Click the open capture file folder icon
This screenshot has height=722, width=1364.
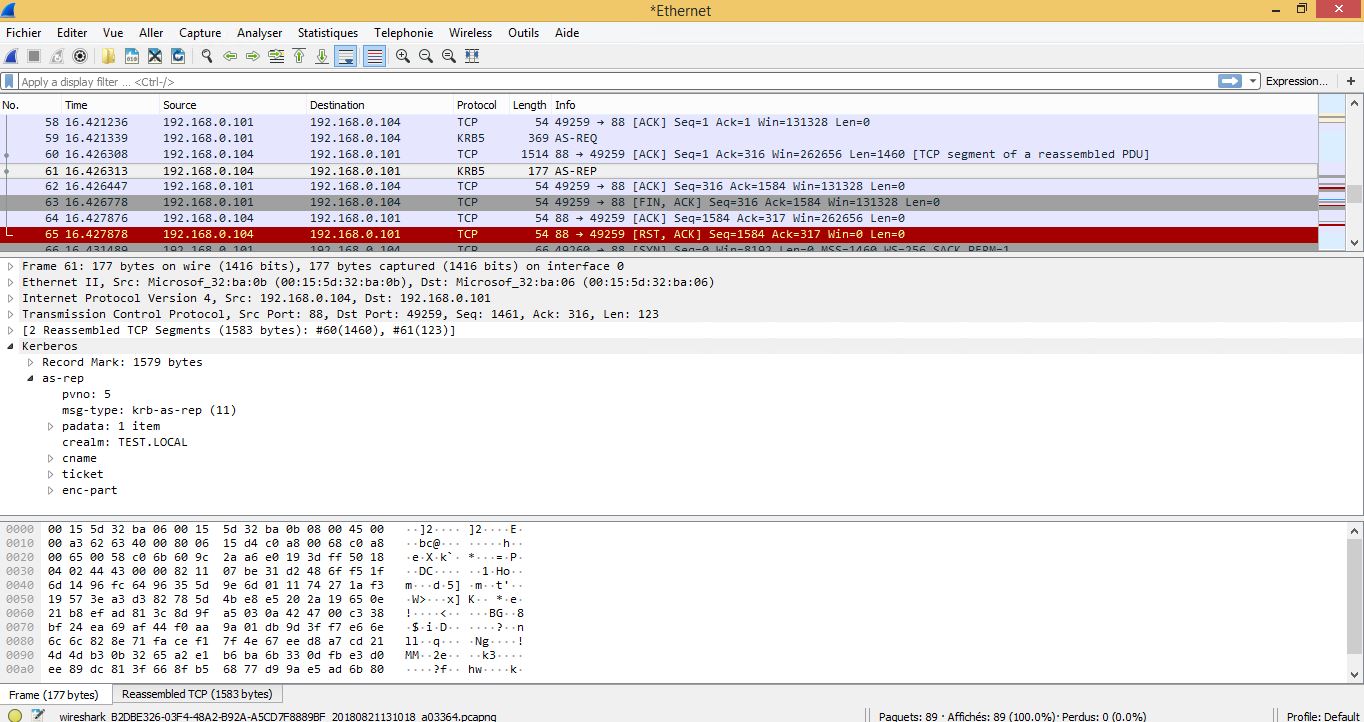tap(108, 57)
